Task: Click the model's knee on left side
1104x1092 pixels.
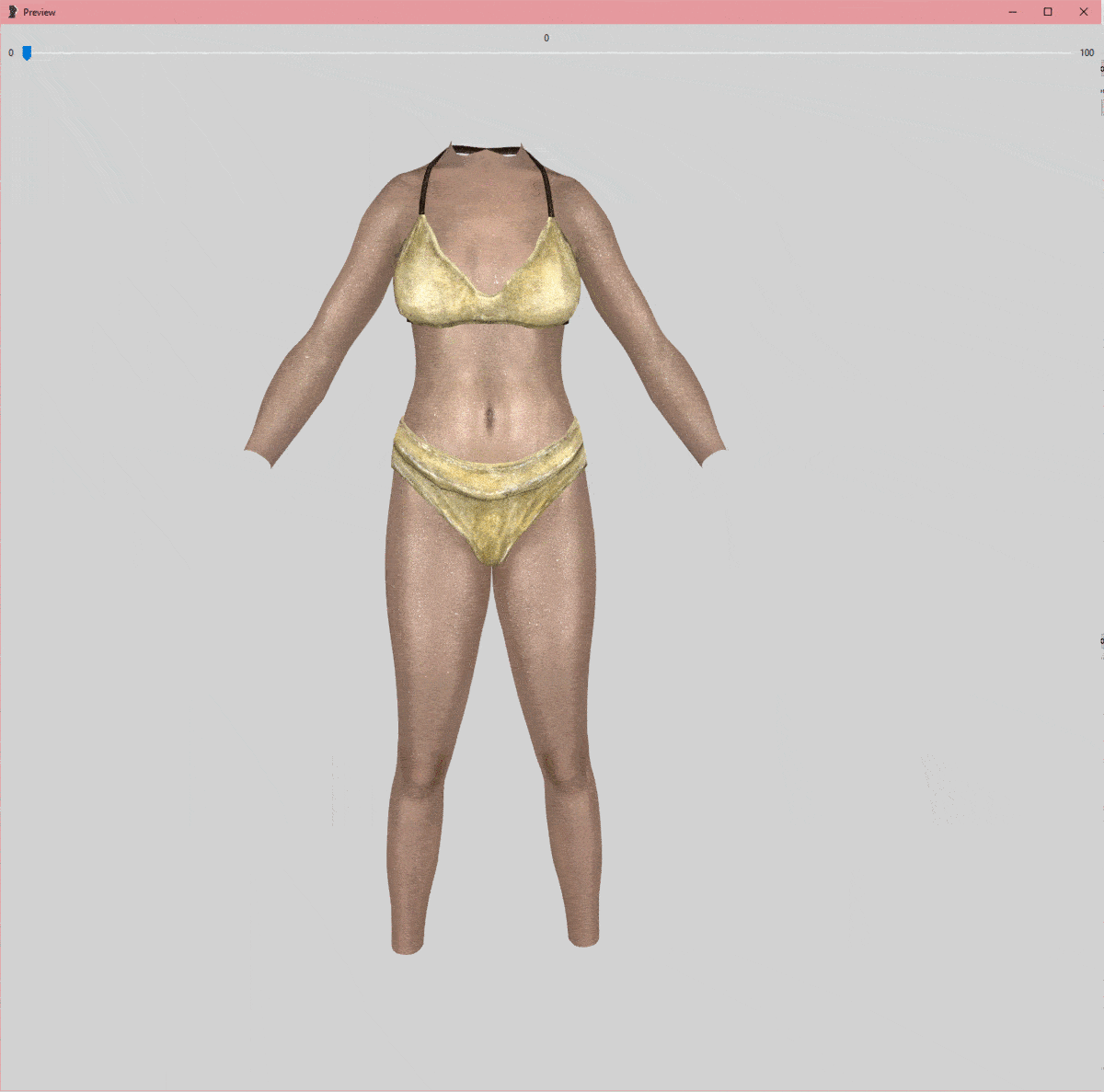Action: tap(420, 771)
